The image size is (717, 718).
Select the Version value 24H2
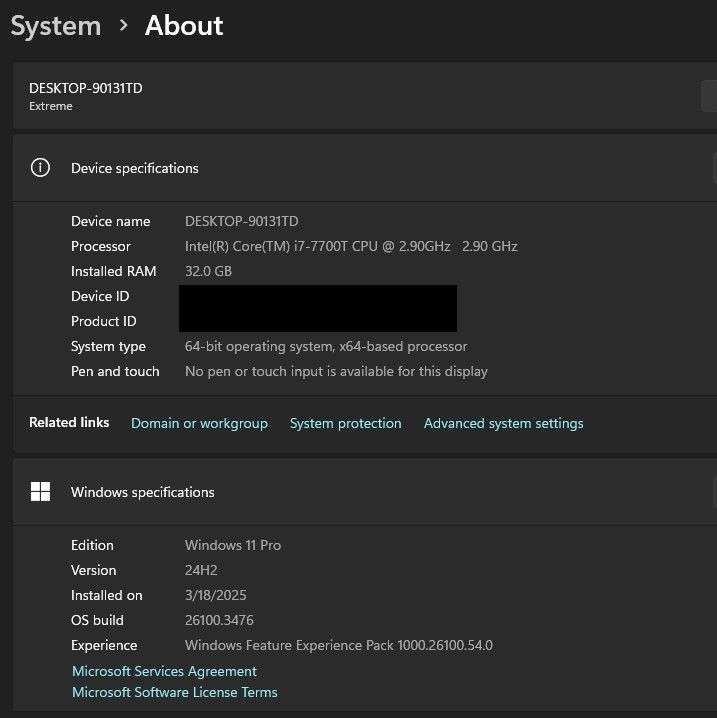click(x=201, y=571)
